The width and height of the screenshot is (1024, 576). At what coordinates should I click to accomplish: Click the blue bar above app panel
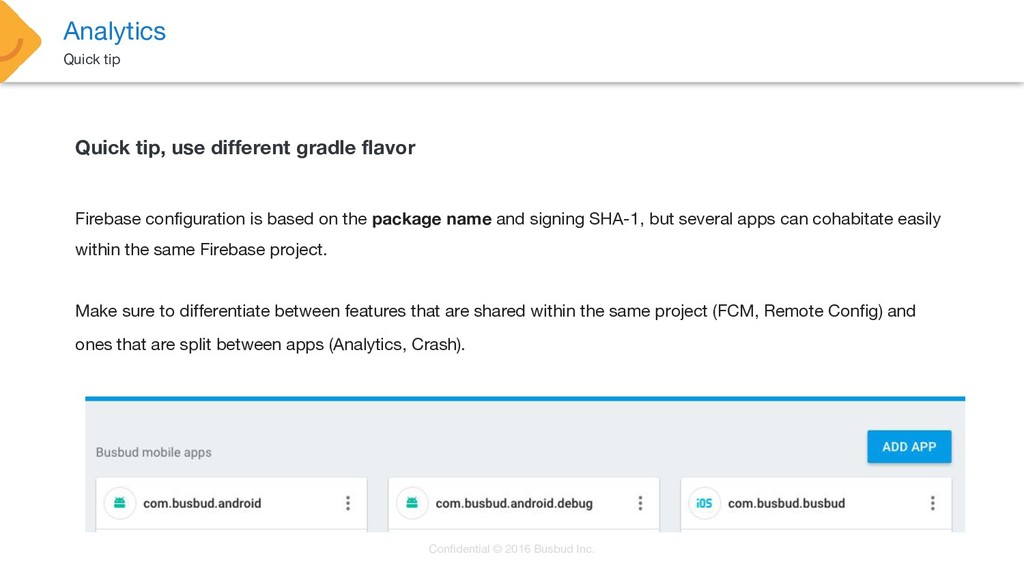coord(525,398)
